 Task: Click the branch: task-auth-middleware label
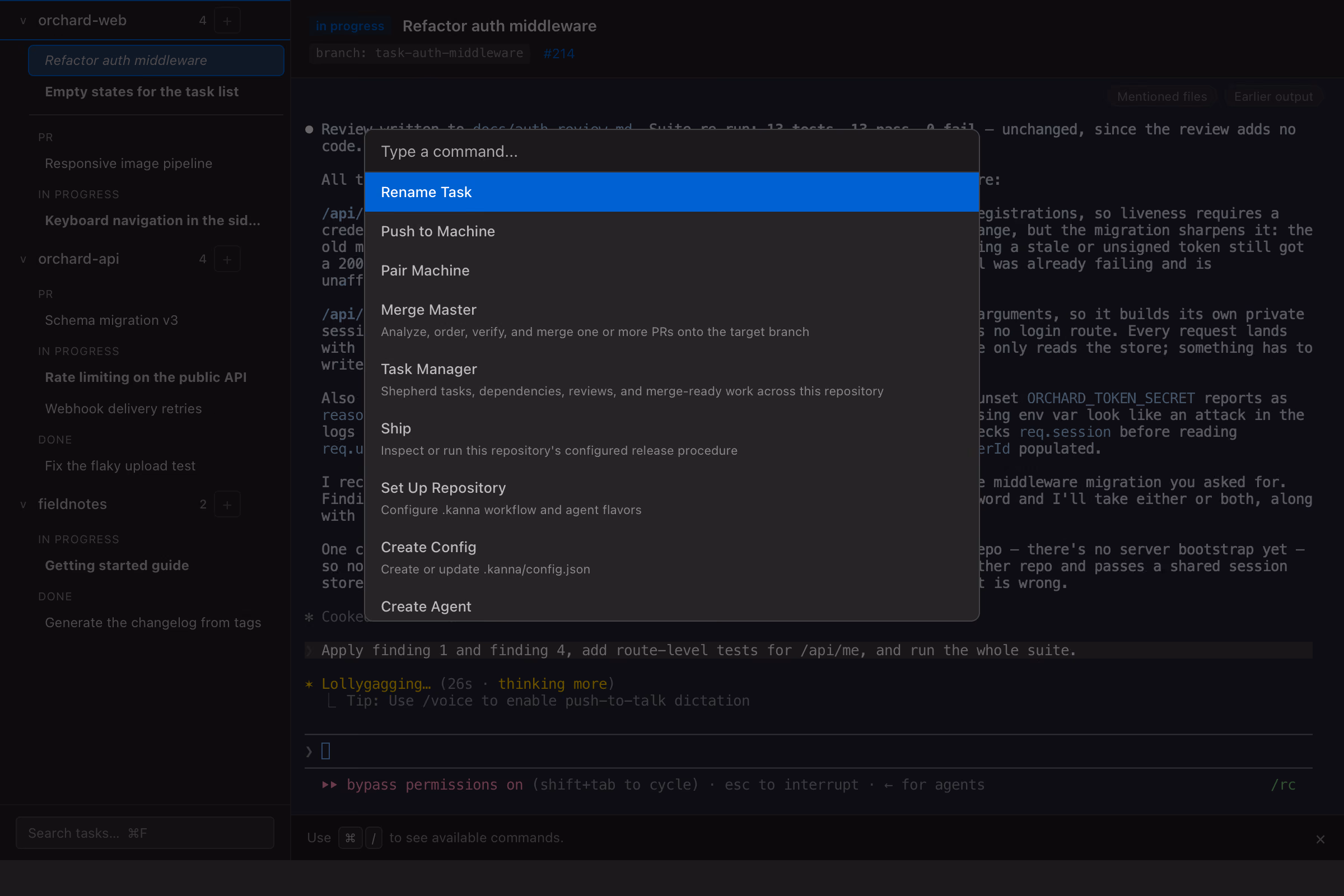point(419,53)
